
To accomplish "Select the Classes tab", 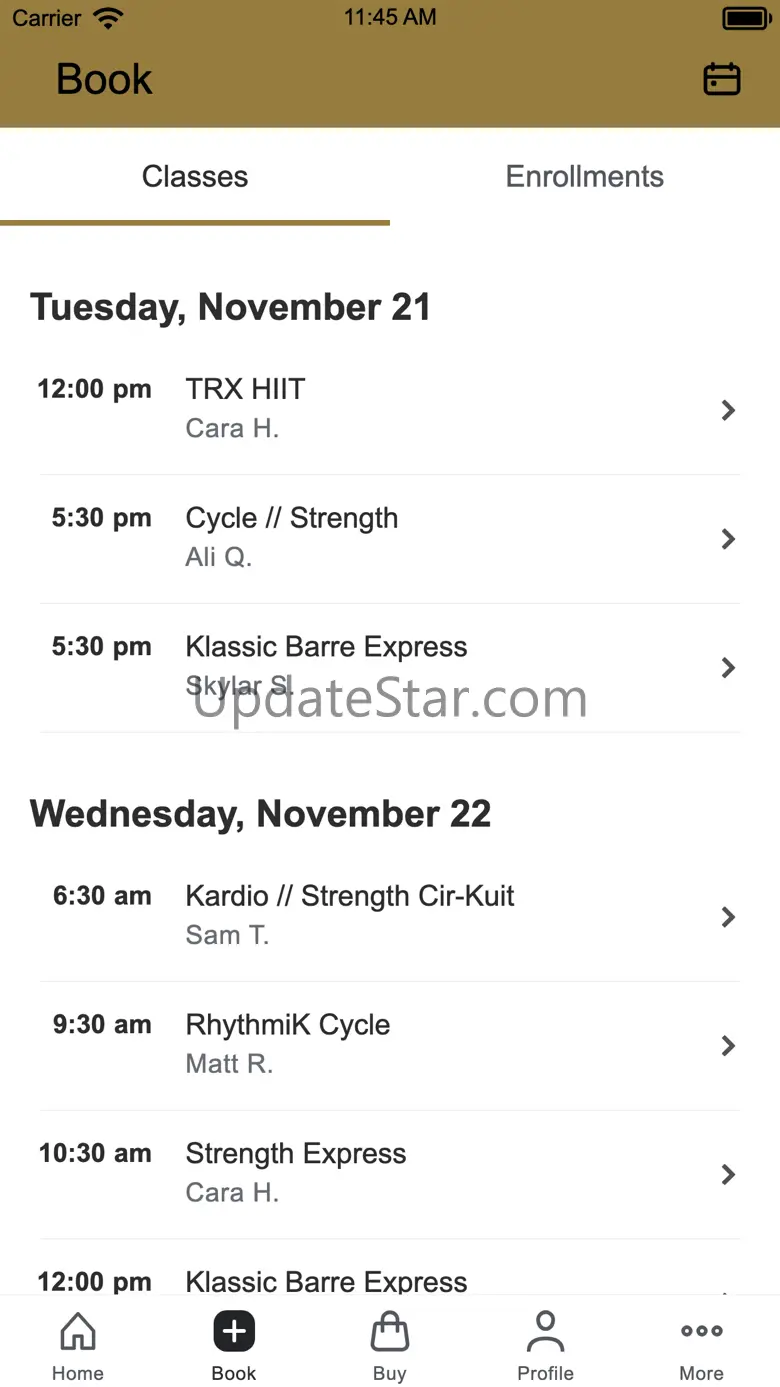I will pyautogui.click(x=195, y=177).
